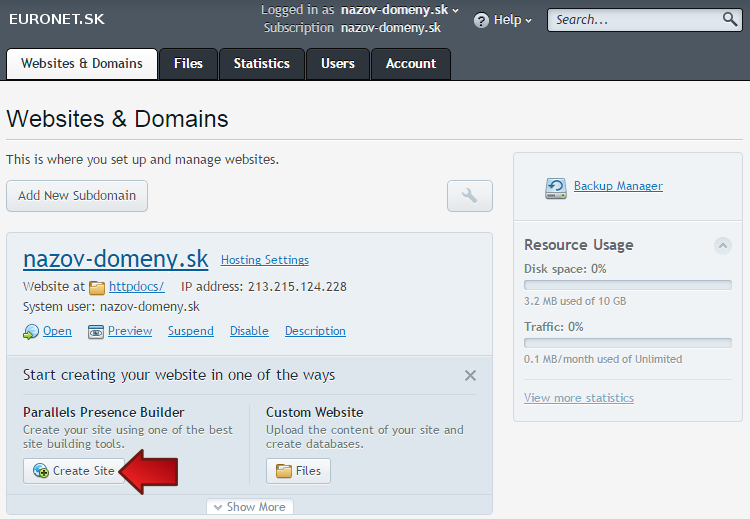Switch to the Websites & Domains tab

82,64
